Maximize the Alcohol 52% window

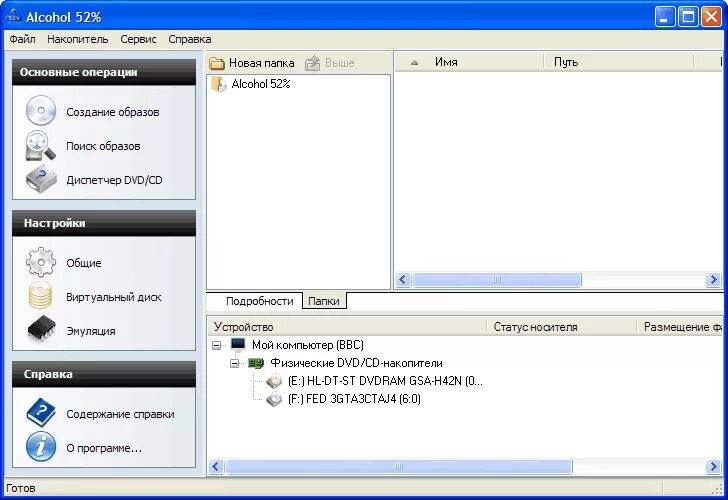point(688,17)
